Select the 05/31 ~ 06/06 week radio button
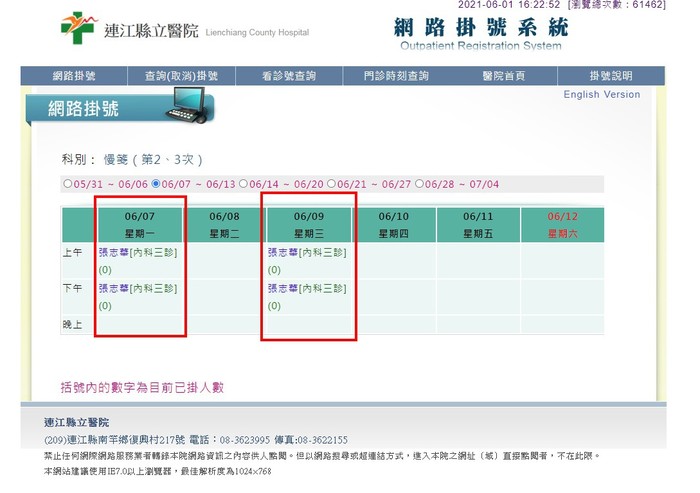 tap(68, 184)
